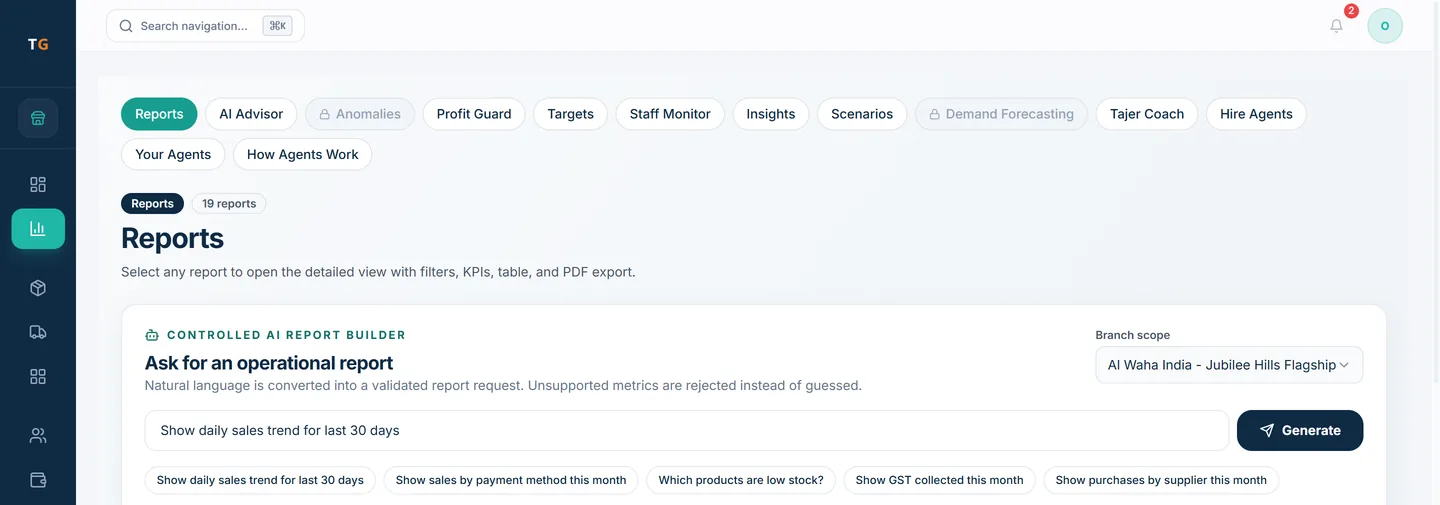The width and height of the screenshot is (1440, 505).
Task: Open the Insights tab
Action: coord(771,114)
